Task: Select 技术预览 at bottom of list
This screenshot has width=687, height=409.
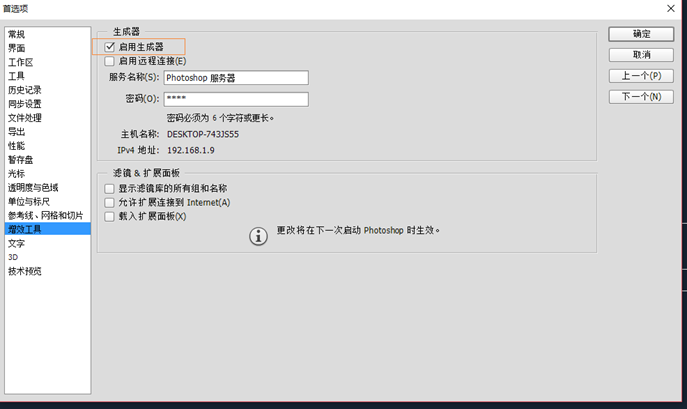Action: 25,271
